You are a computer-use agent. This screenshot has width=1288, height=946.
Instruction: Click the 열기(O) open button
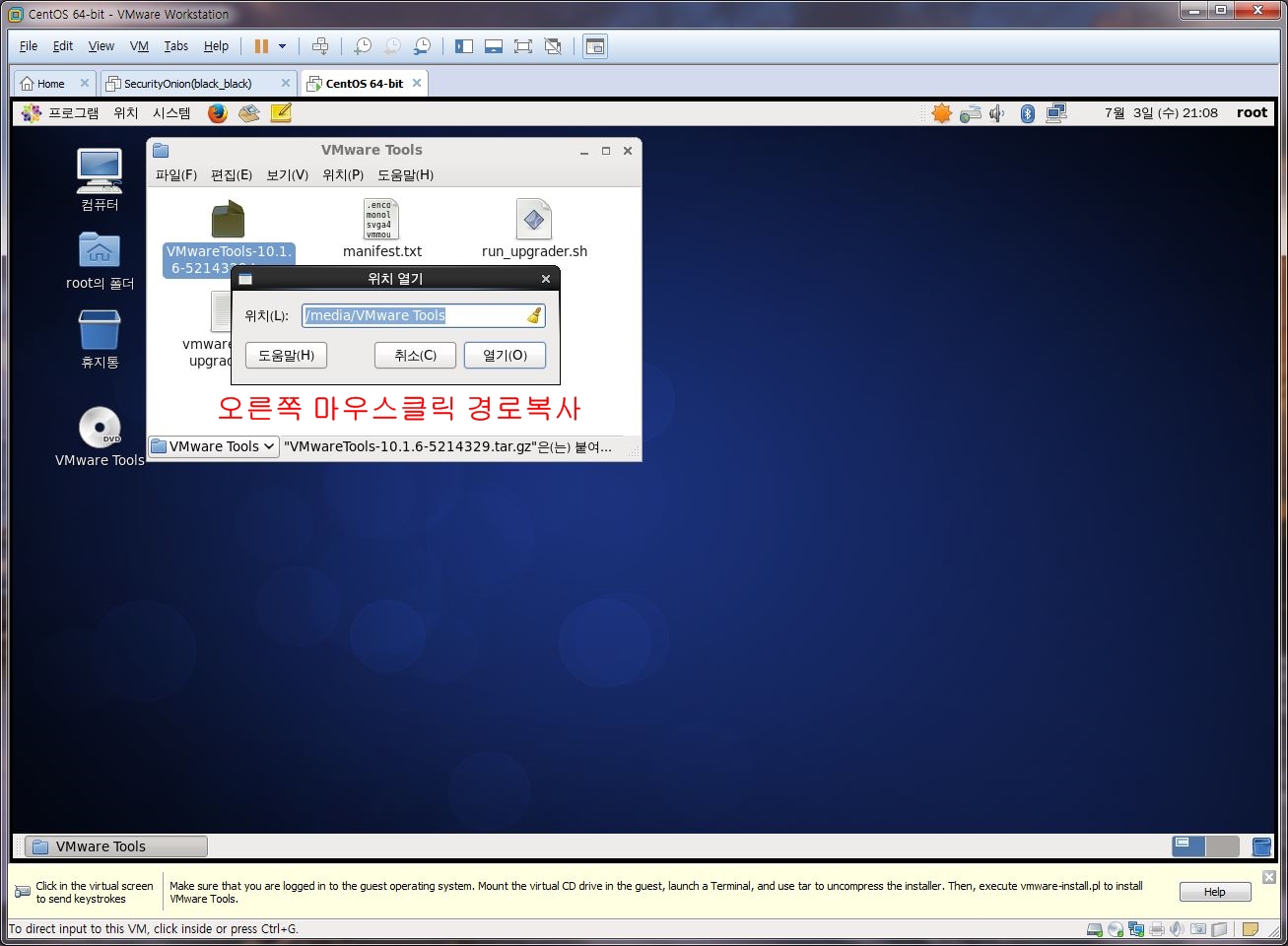[505, 356]
